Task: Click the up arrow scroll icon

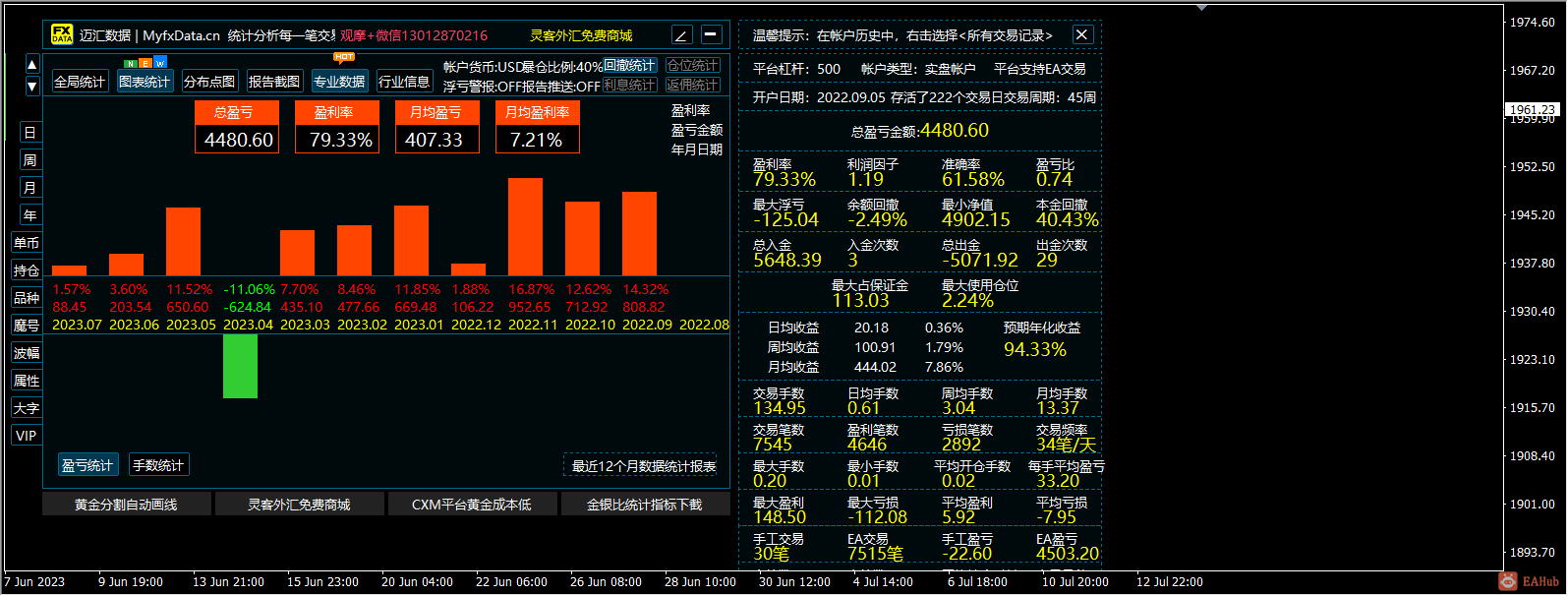Action: [31, 65]
